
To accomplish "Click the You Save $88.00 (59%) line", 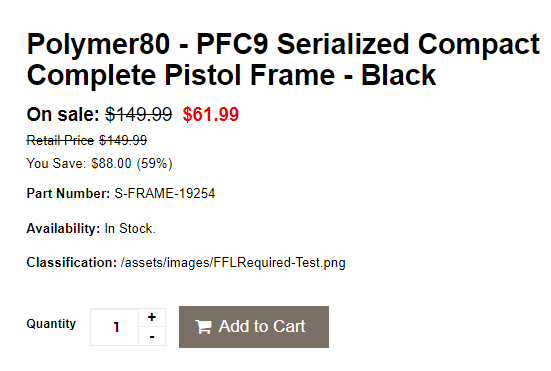I will (99, 164).
